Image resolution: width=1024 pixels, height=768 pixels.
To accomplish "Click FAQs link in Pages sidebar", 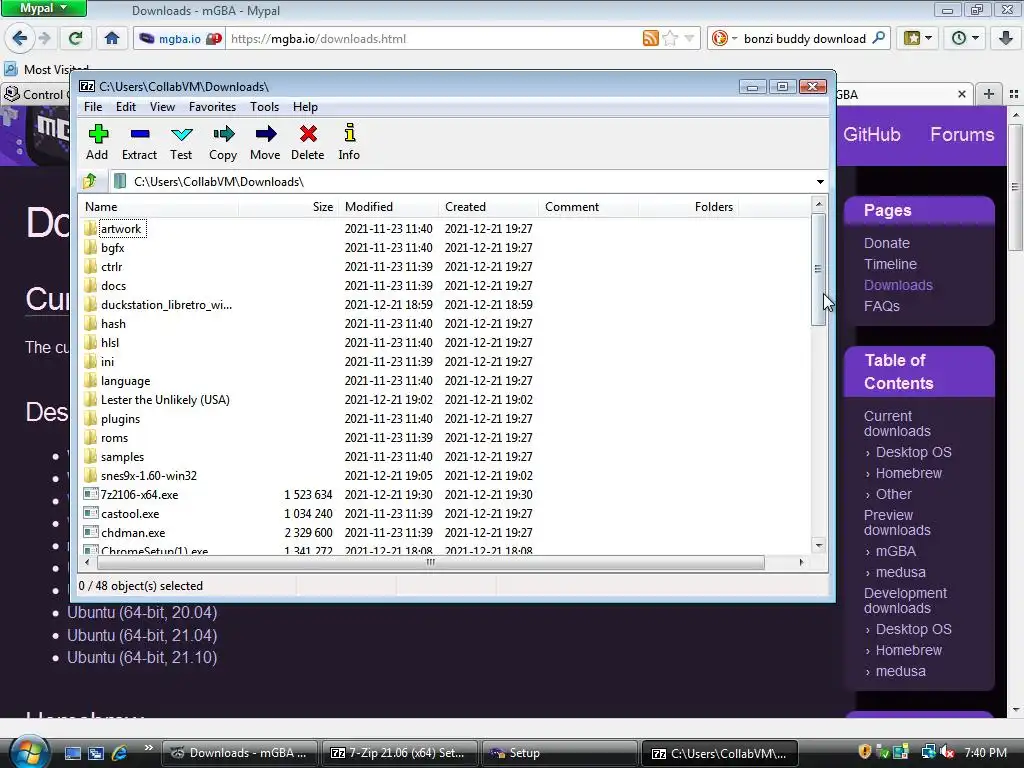I will 882,306.
